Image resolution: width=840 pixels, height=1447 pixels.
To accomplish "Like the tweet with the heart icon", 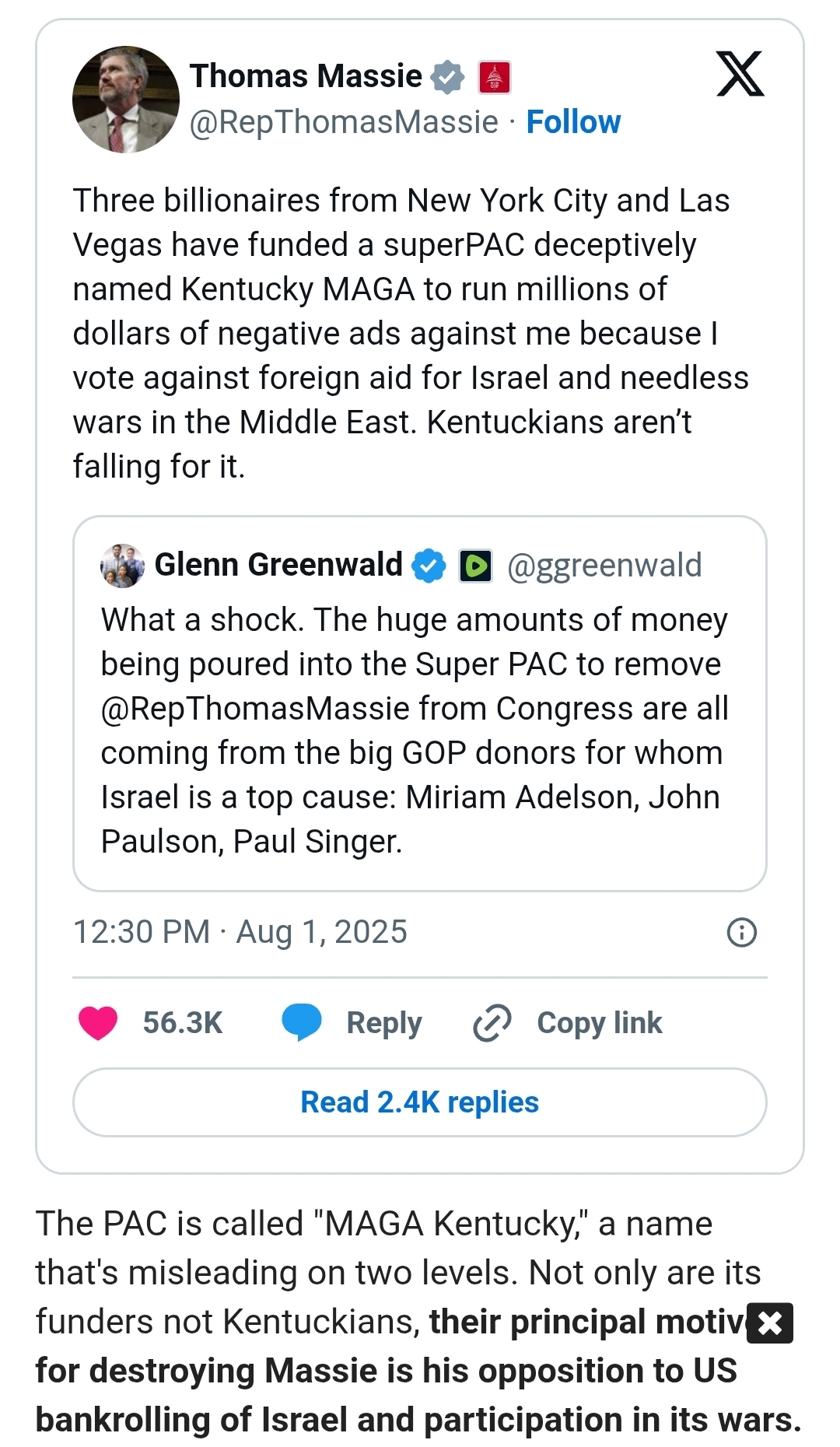I will pyautogui.click(x=98, y=1022).
